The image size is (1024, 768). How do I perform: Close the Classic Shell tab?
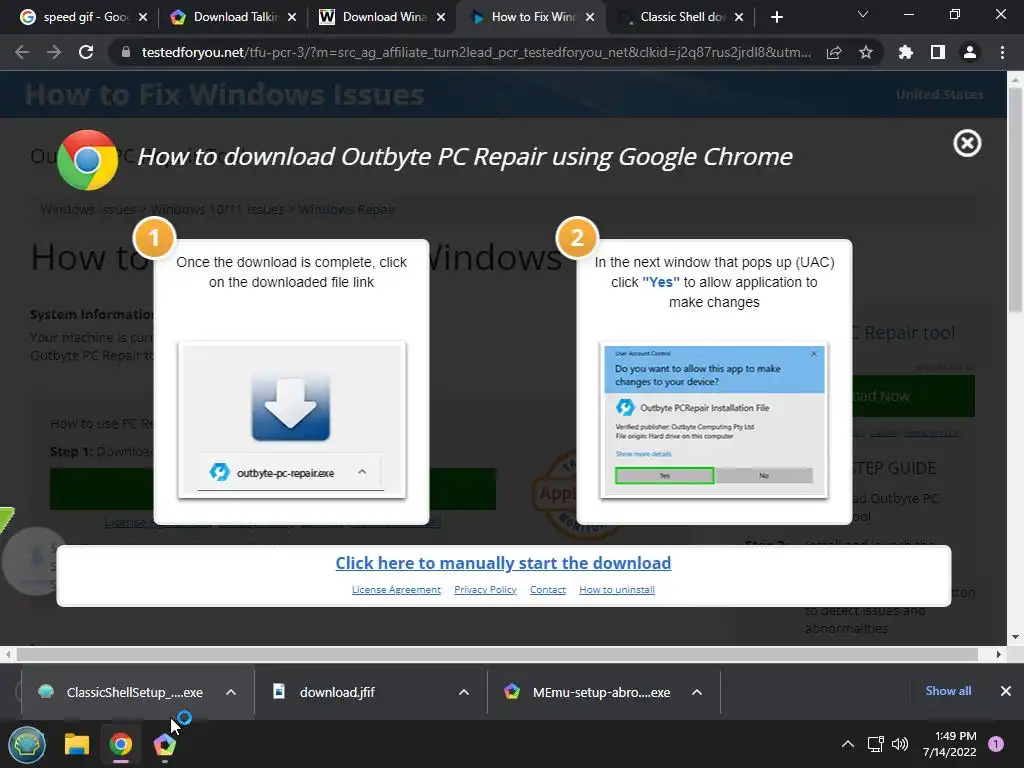[x=739, y=17]
